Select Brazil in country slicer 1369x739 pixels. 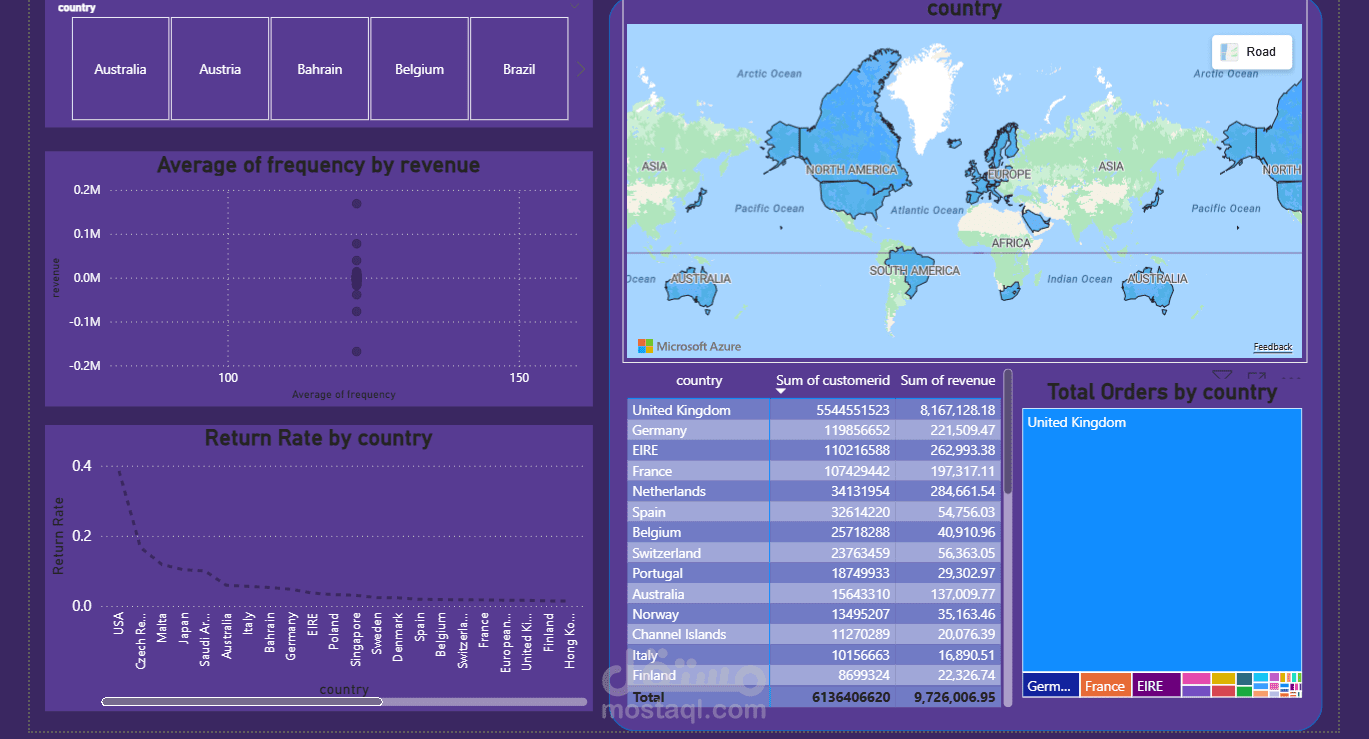click(x=519, y=69)
